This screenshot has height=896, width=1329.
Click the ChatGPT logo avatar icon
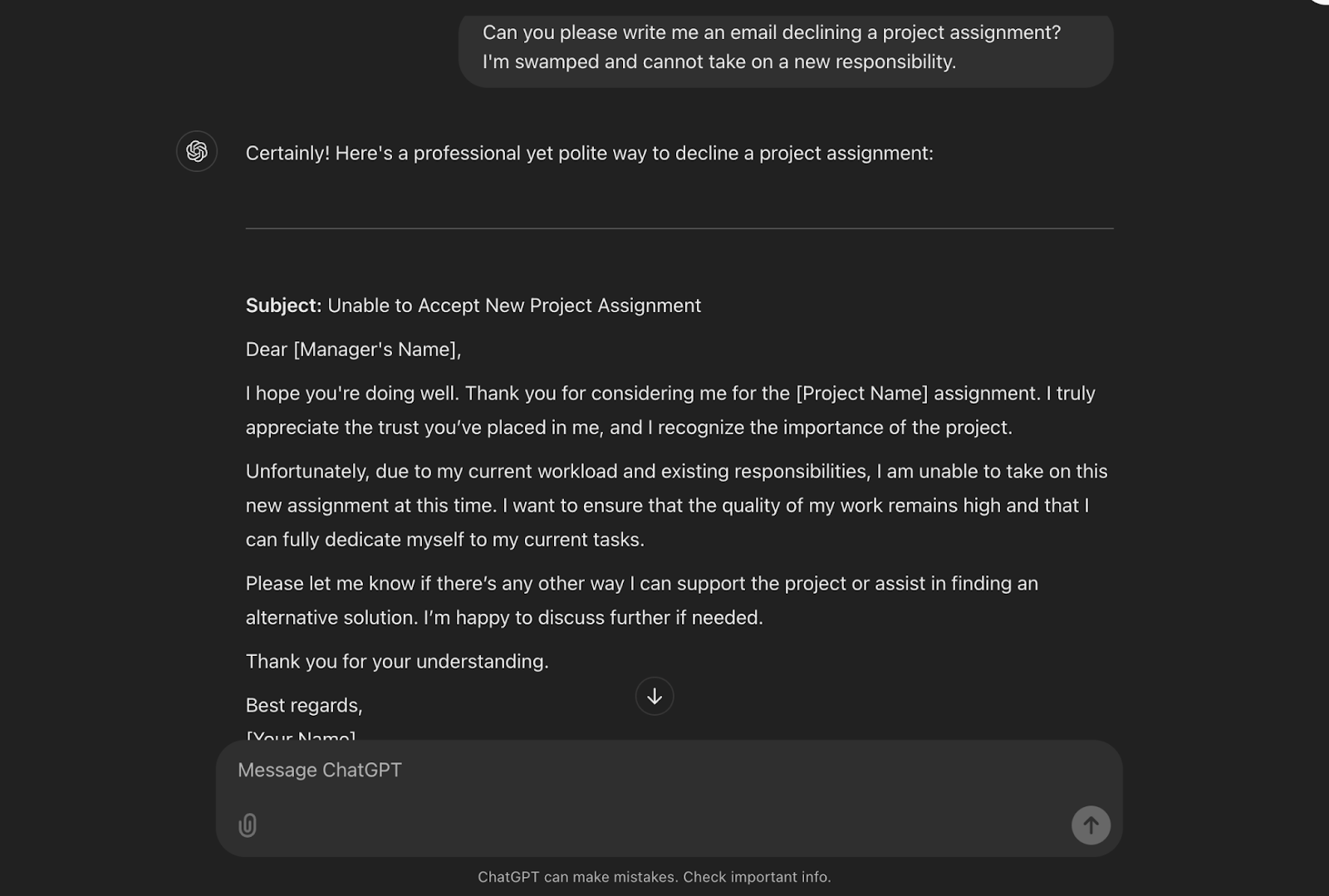[x=196, y=152]
